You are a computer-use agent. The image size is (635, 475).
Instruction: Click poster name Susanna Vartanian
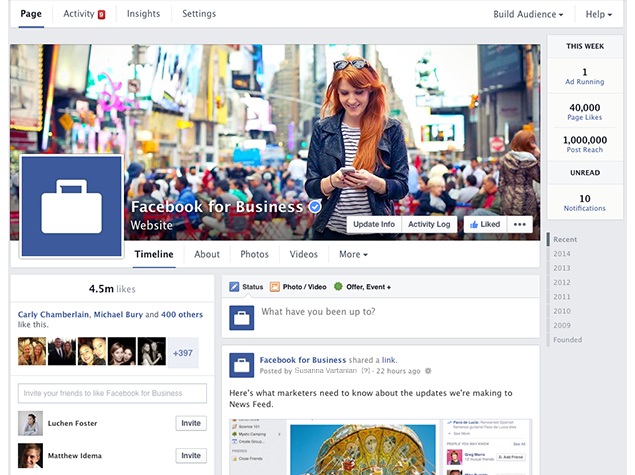tap(326, 371)
